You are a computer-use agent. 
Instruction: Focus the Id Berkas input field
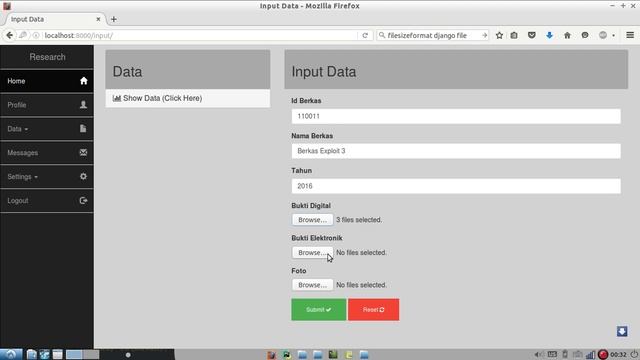456,116
